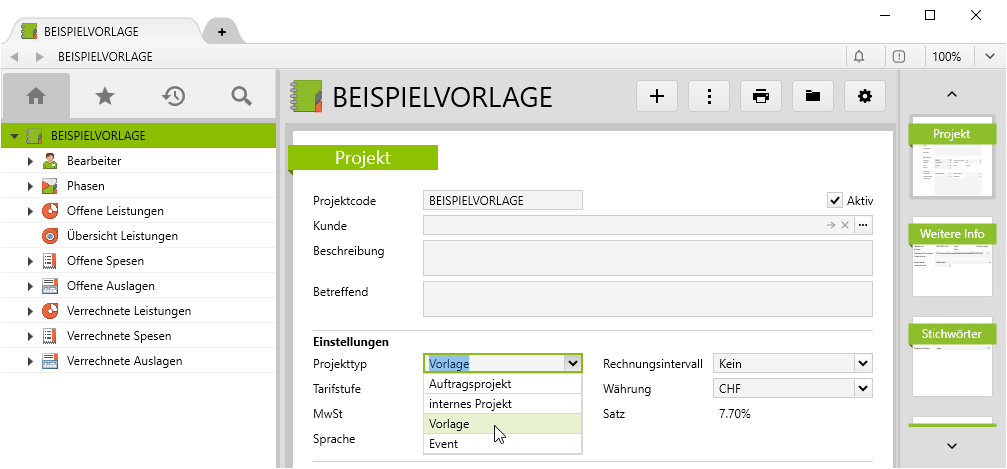The image size is (1007, 469).
Task: Open the History clock tab
Action: (173, 96)
